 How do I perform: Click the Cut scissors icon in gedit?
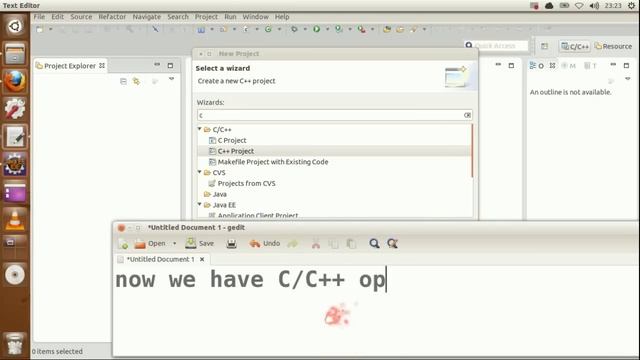click(316, 244)
